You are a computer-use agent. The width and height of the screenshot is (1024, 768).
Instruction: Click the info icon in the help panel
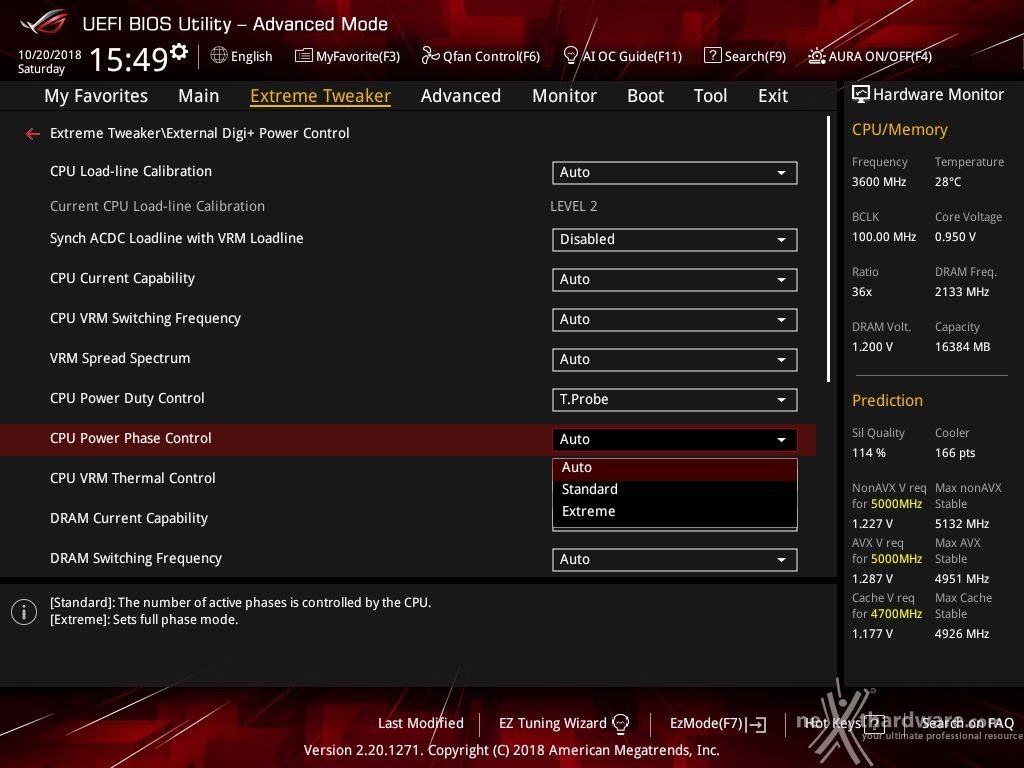(x=24, y=612)
